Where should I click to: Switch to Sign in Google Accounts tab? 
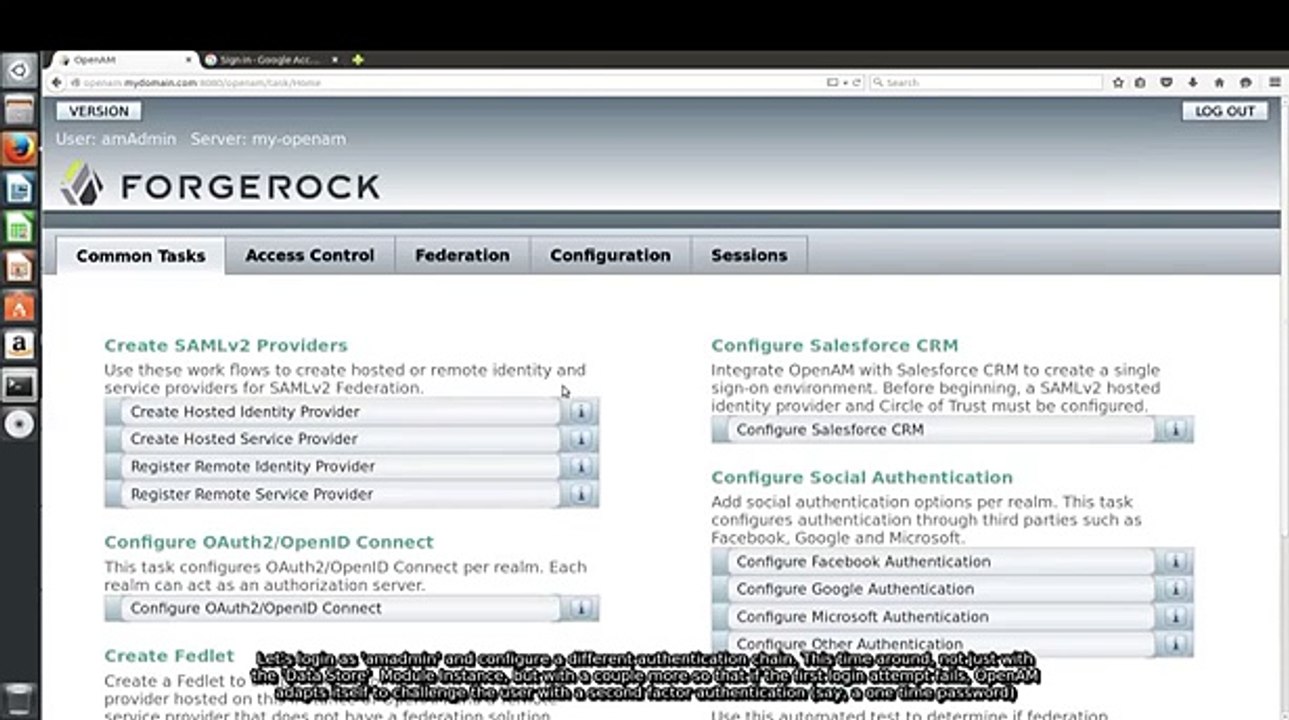(x=268, y=60)
